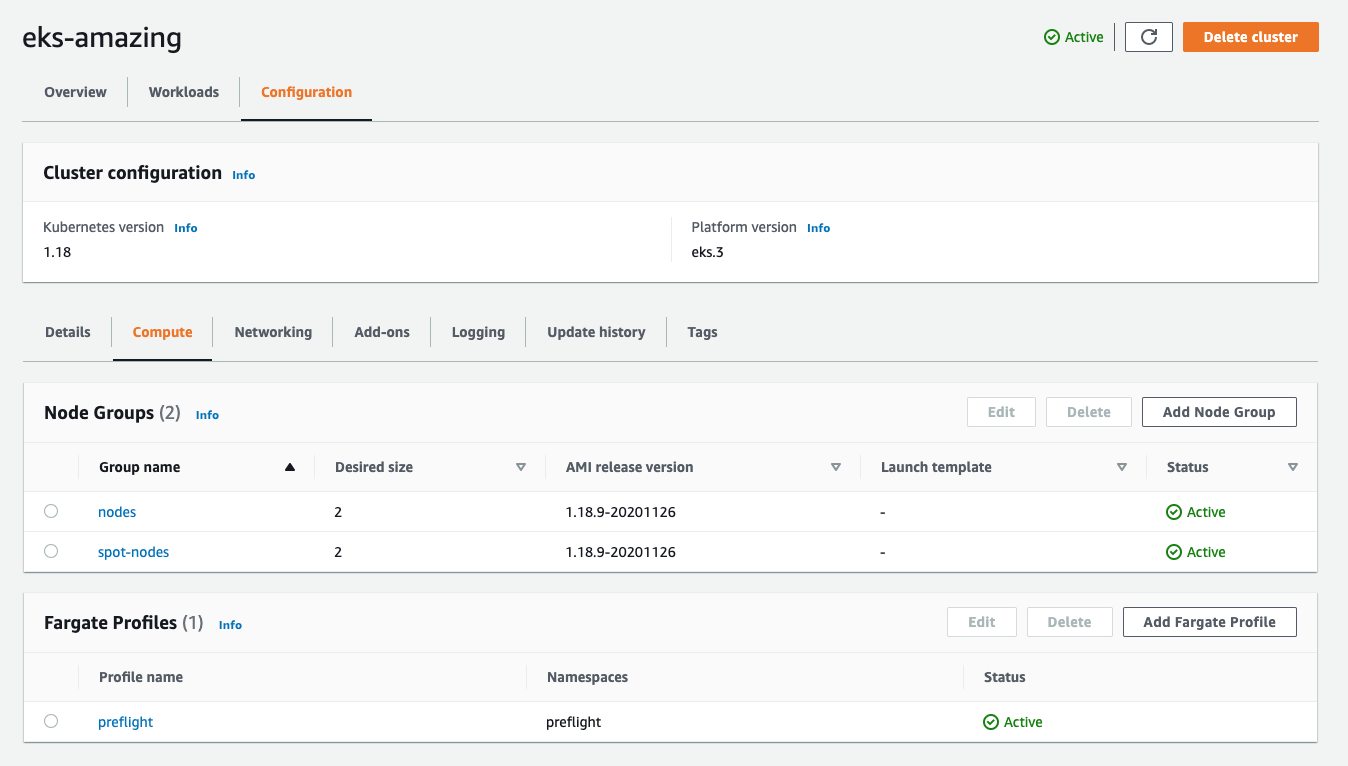Click Add Node Group button
1348x766 pixels.
[1219, 412]
